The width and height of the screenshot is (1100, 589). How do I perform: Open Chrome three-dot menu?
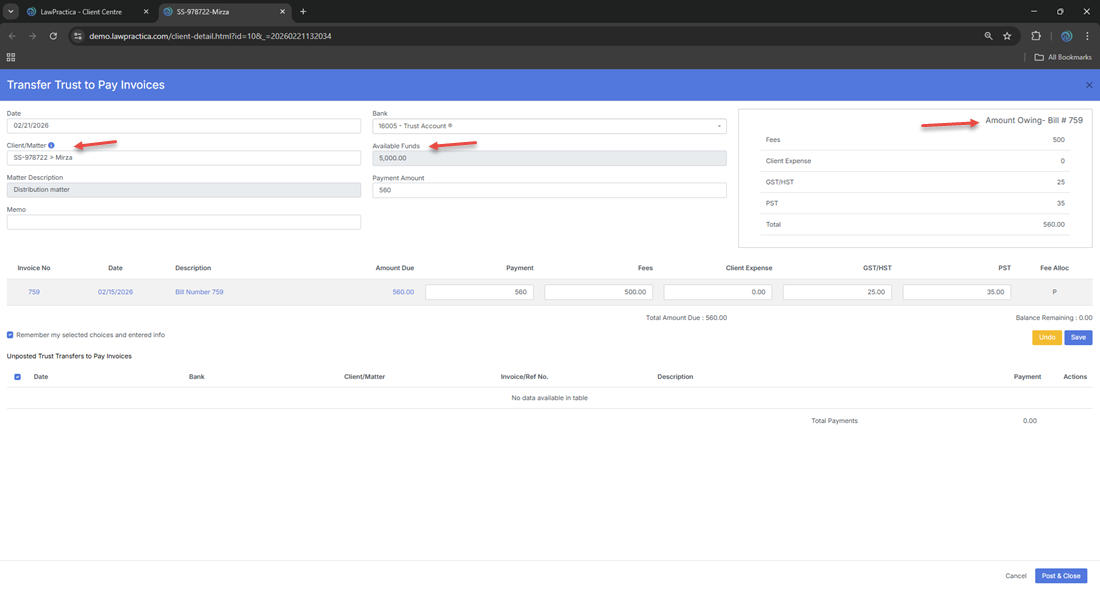pos(1087,36)
